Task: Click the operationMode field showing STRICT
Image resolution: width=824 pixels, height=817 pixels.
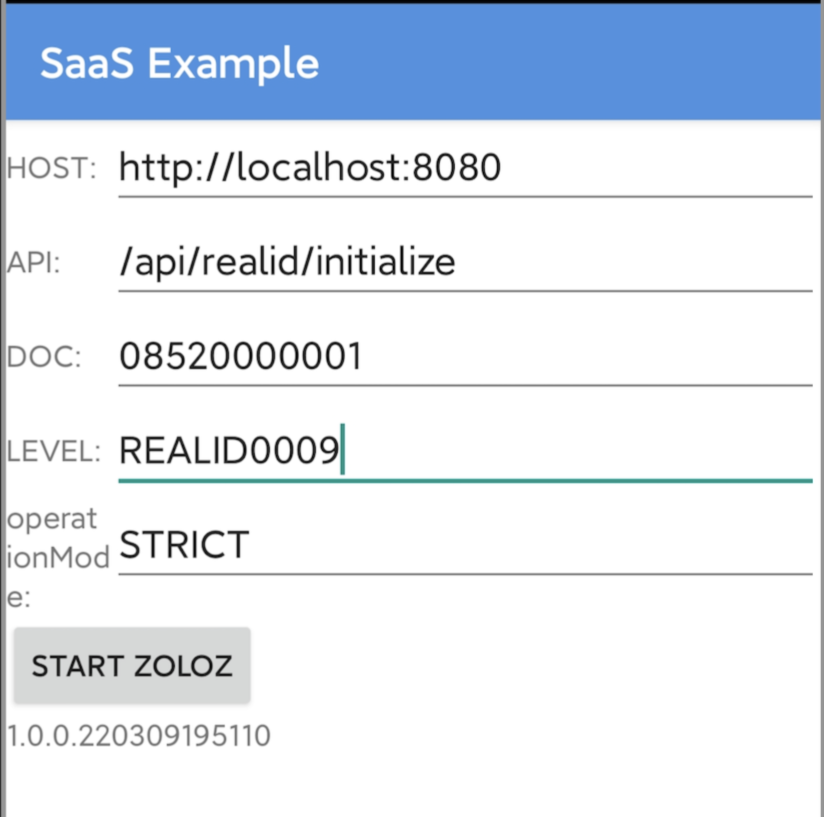Action: (400, 544)
